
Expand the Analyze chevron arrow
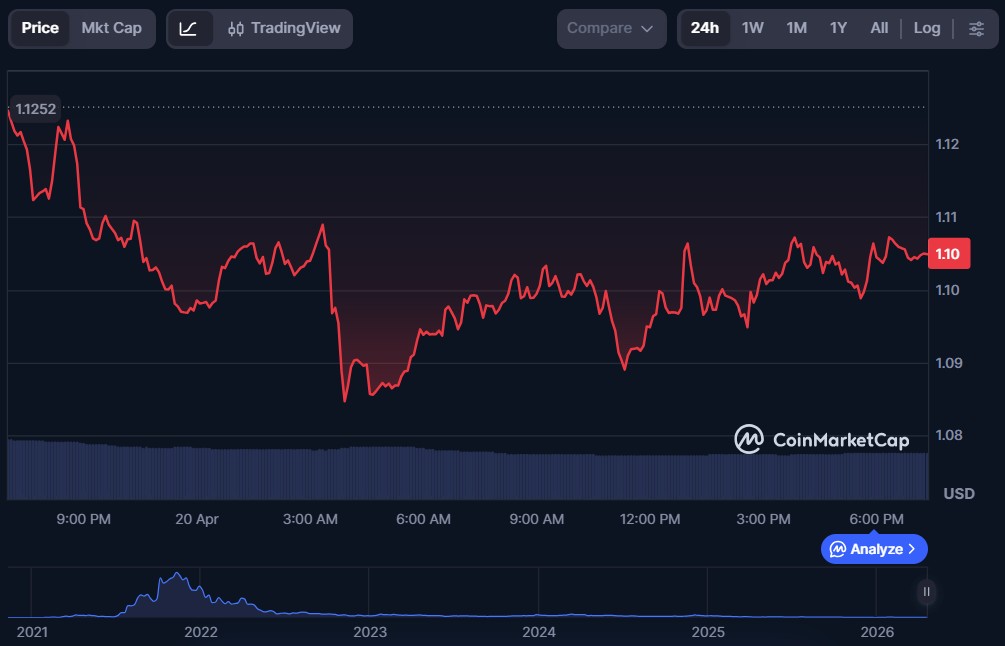pyautogui.click(x=911, y=549)
